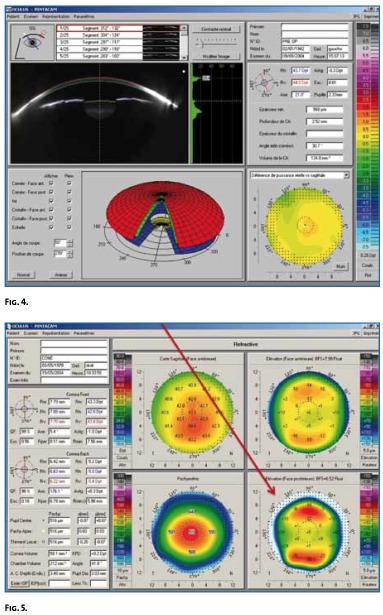Click the Modifier l'image button
The image size is (383, 615).
[x=216, y=56]
